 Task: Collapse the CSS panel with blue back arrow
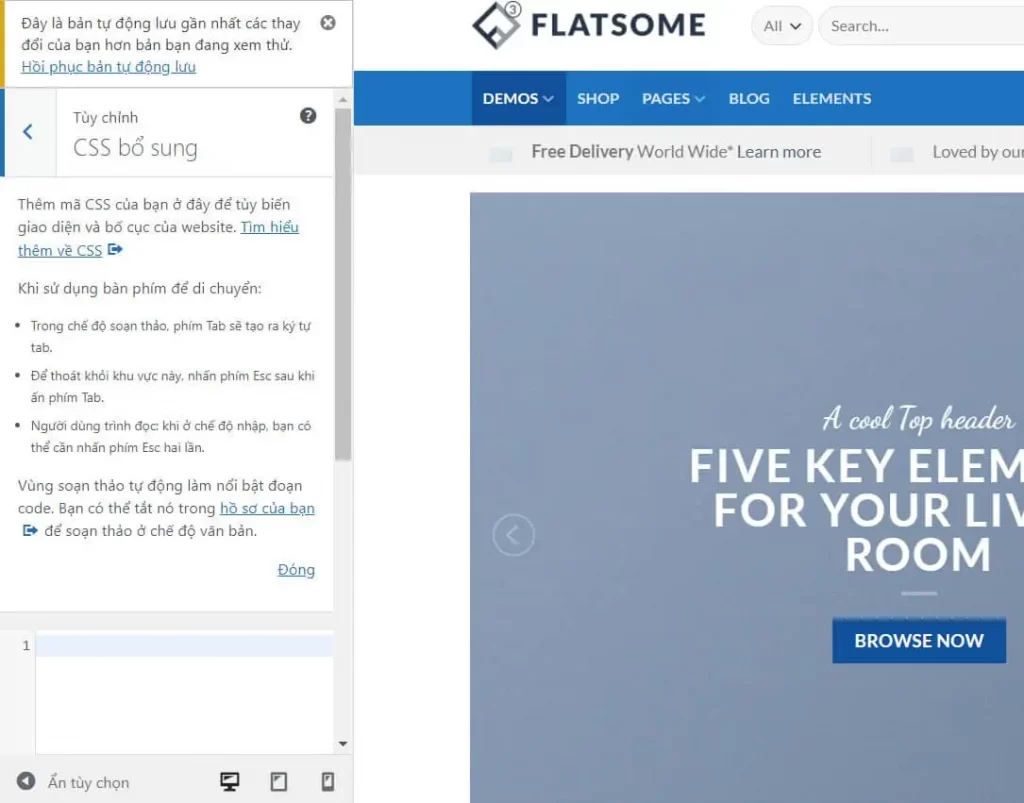[28, 131]
